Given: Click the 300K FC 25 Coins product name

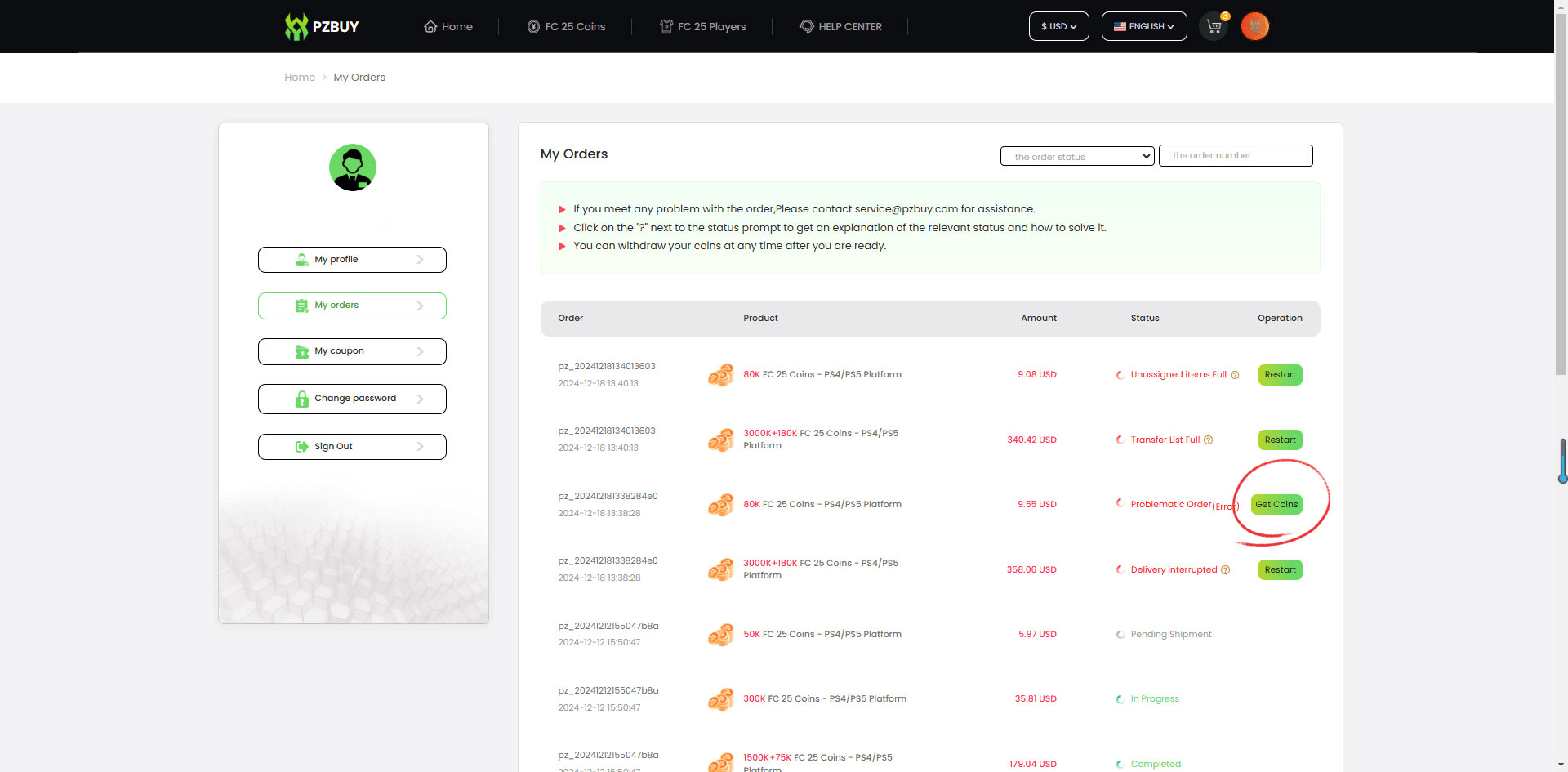Looking at the screenshot, I should pyautogui.click(x=825, y=699).
